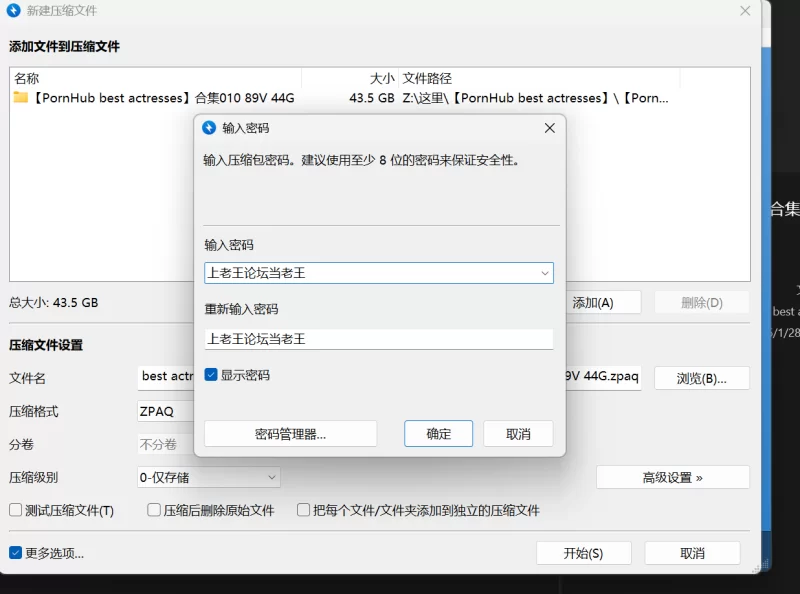Open the password history dropdown arrow

coord(544,273)
